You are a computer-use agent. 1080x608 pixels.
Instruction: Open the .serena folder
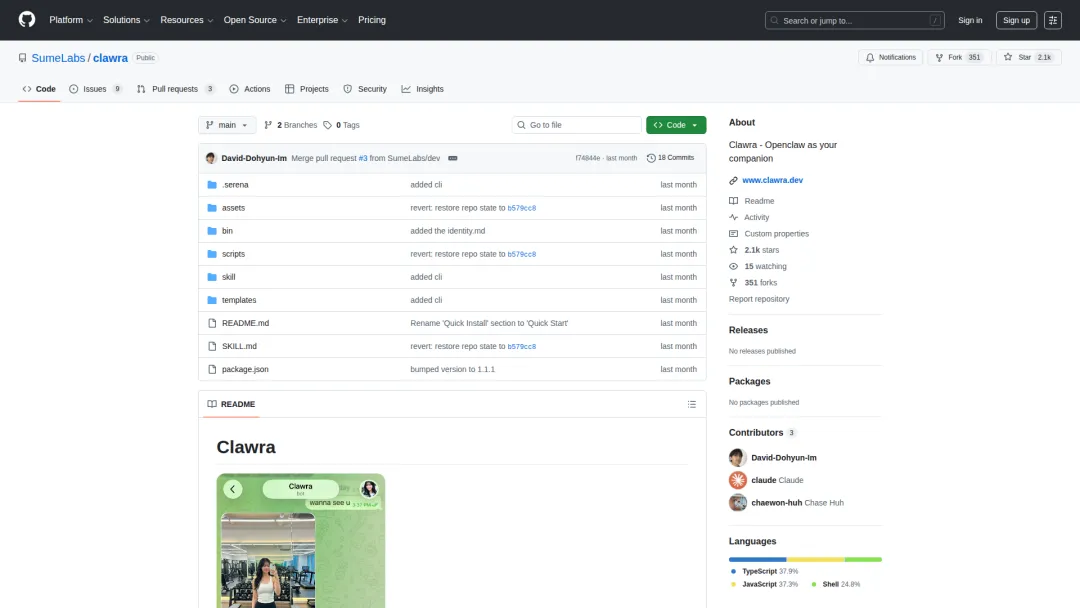coord(235,185)
